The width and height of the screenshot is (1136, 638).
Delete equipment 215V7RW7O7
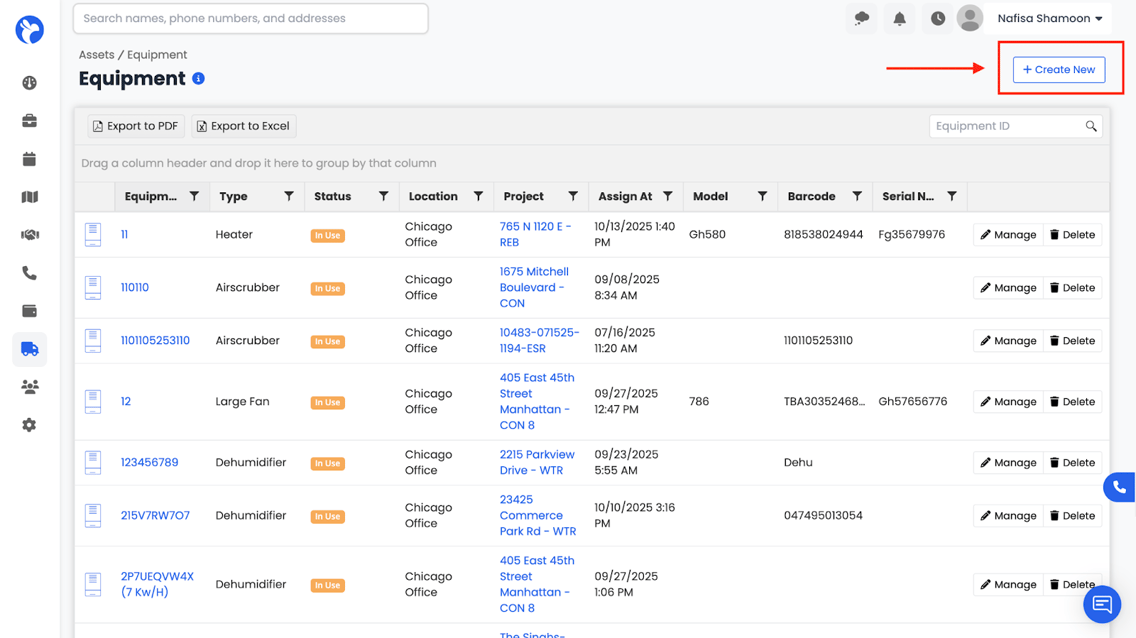click(x=1072, y=516)
